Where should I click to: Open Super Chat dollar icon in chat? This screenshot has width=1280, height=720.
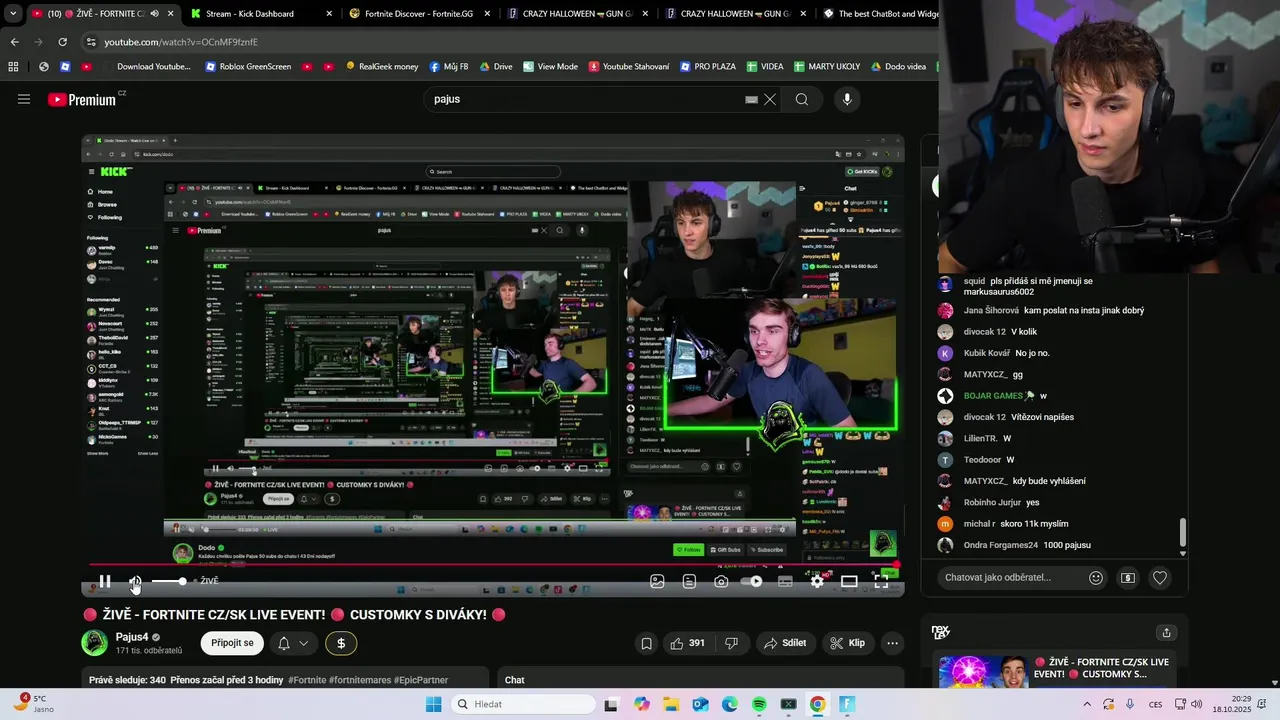click(1128, 577)
